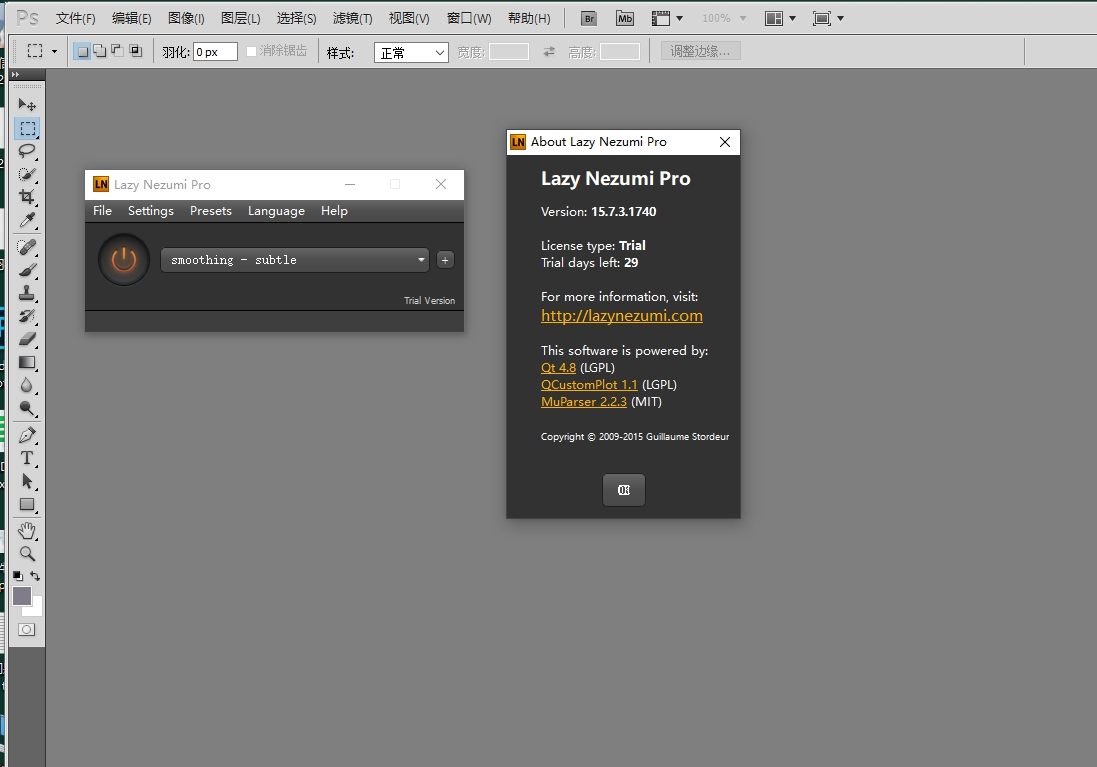Launch Adobe Bridge
The width and height of the screenshot is (1097, 767).
(x=589, y=18)
